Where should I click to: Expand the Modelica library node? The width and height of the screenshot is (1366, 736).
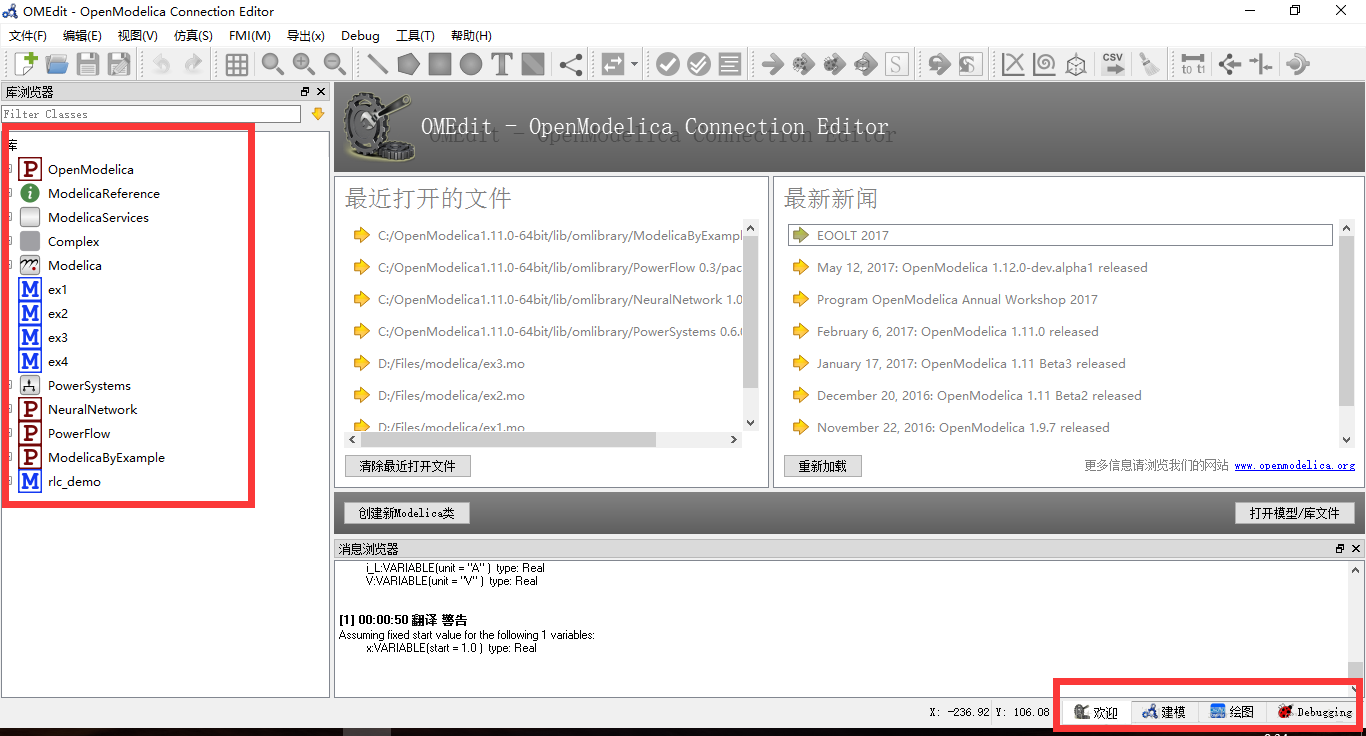pos(10,265)
